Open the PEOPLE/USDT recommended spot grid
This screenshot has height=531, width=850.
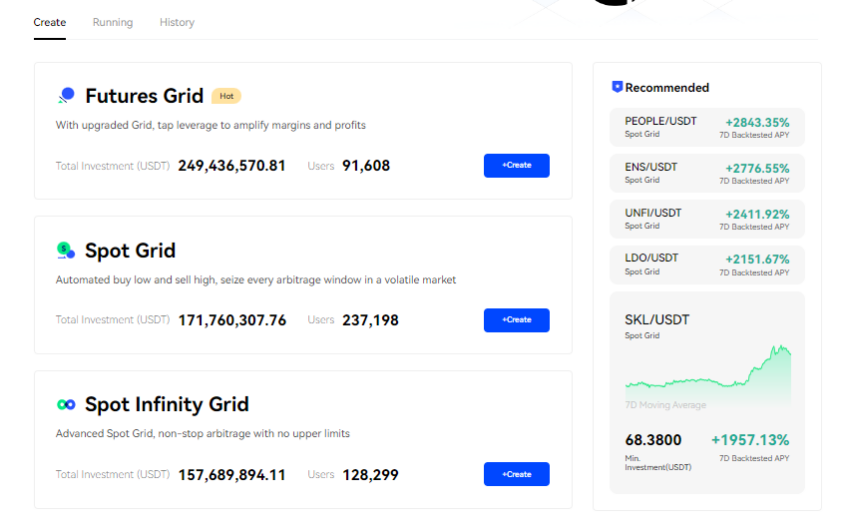[707, 127]
